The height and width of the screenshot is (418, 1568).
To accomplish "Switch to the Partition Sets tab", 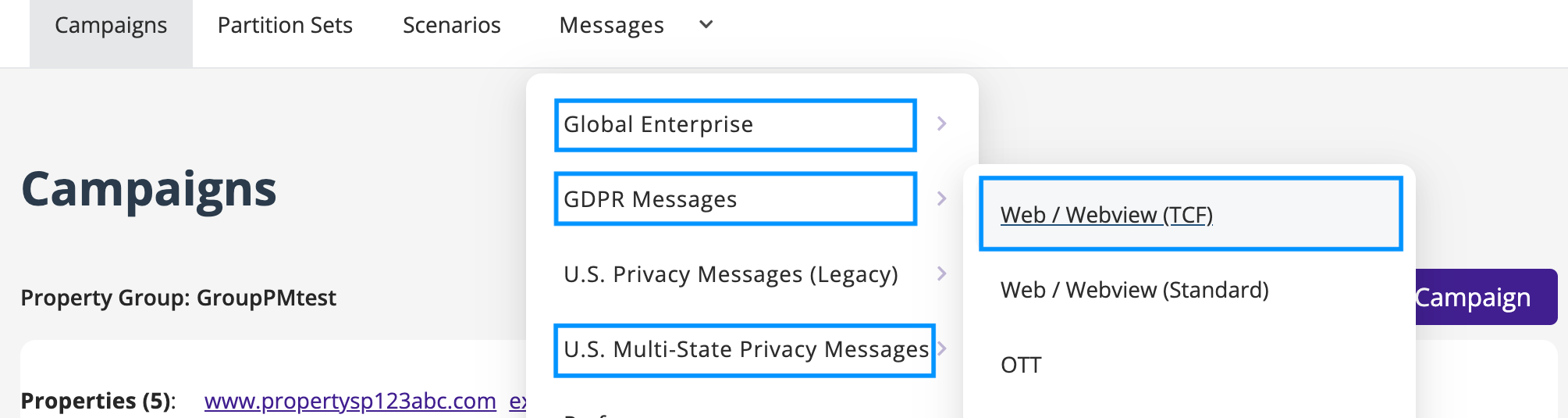I will coord(285,26).
